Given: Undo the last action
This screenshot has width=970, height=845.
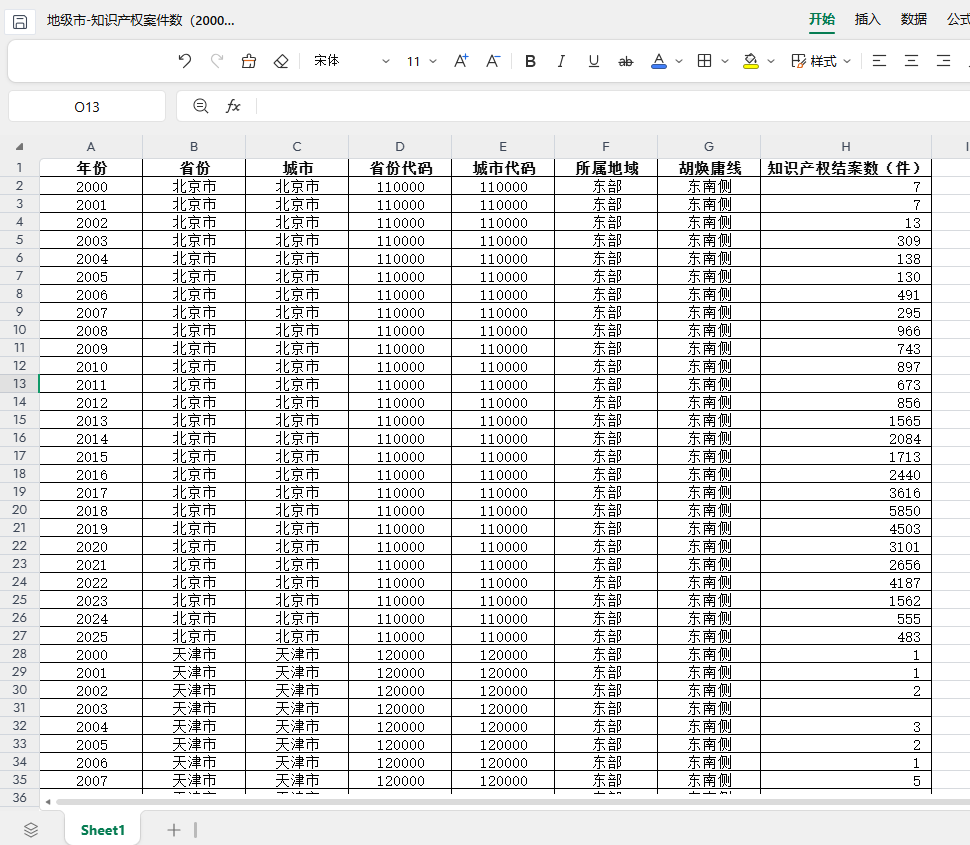Looking at the screenshot, I should [x=184, y=61].
